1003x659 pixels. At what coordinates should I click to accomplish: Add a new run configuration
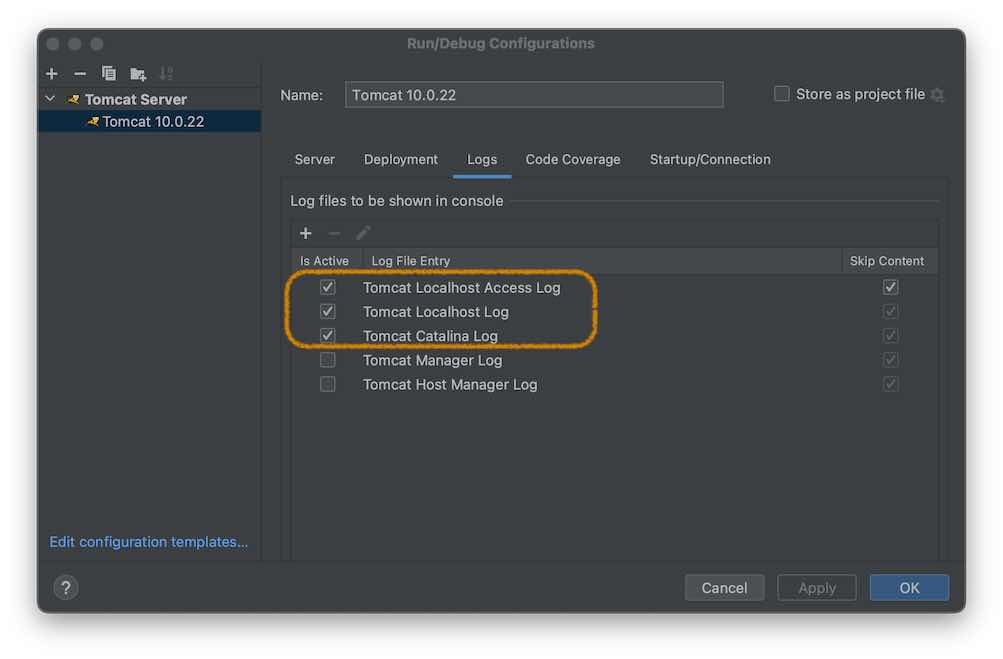(x=52, y=74)
